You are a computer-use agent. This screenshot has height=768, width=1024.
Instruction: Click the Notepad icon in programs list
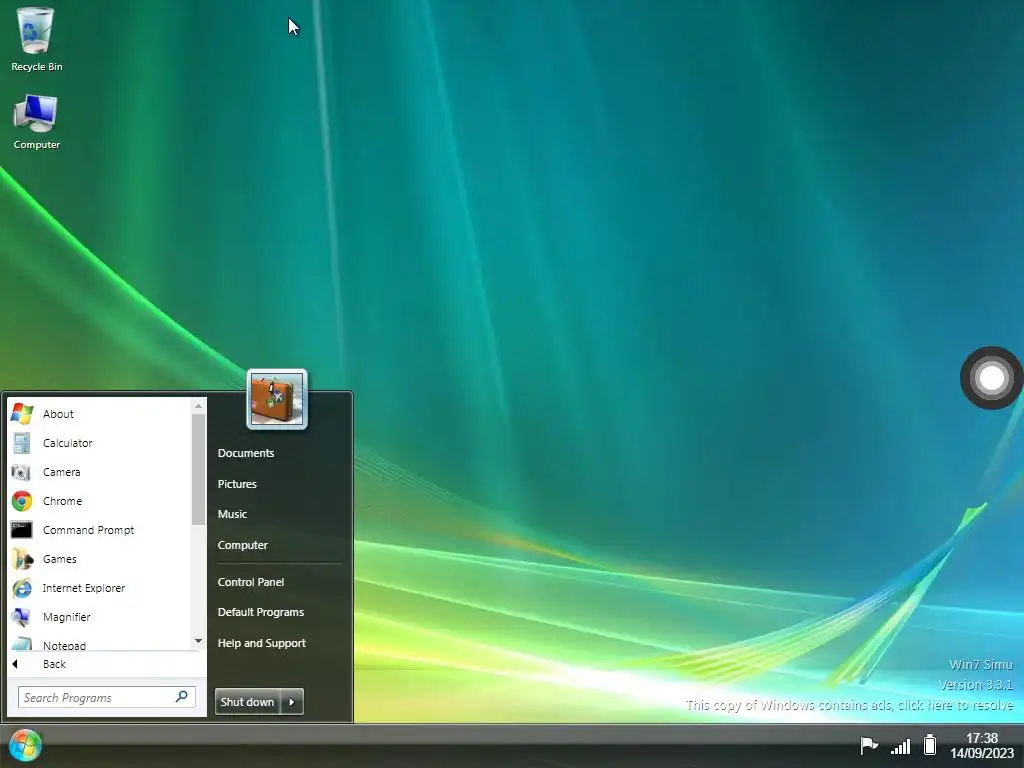[22, 644]
